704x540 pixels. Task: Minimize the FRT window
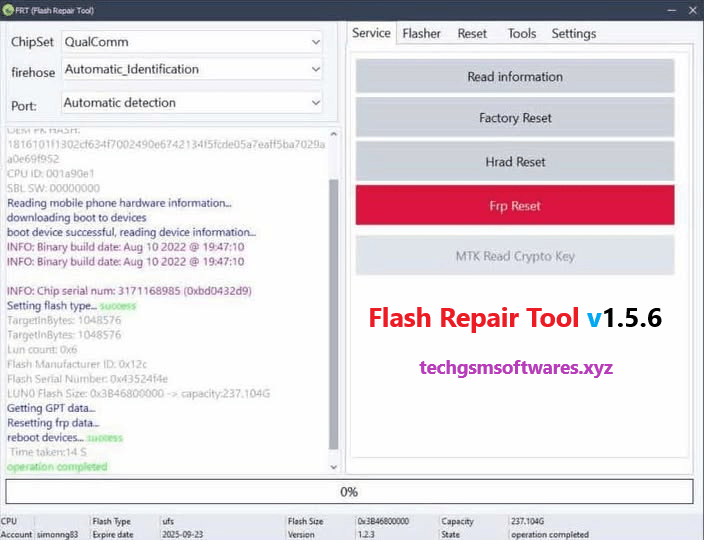[x=672, y=10]
